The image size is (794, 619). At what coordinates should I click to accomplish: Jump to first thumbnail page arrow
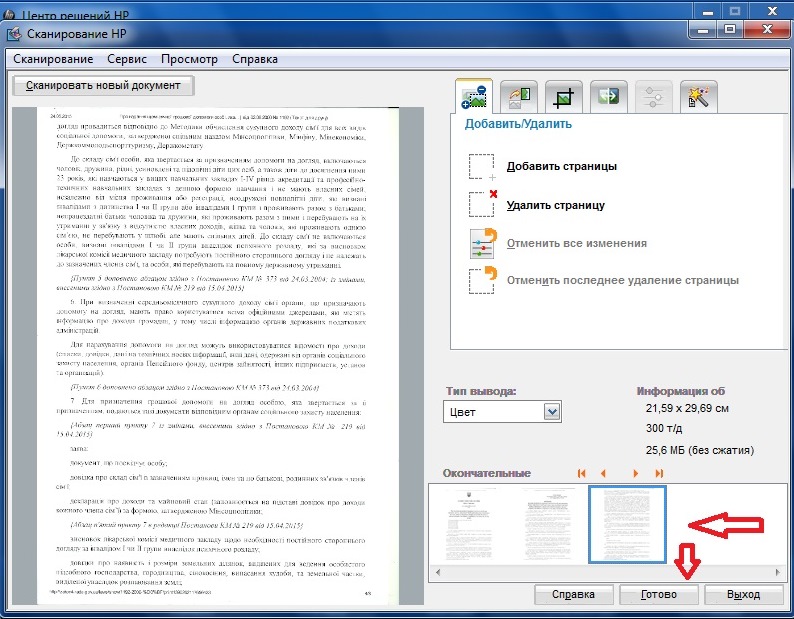click(x=581, y=473)
